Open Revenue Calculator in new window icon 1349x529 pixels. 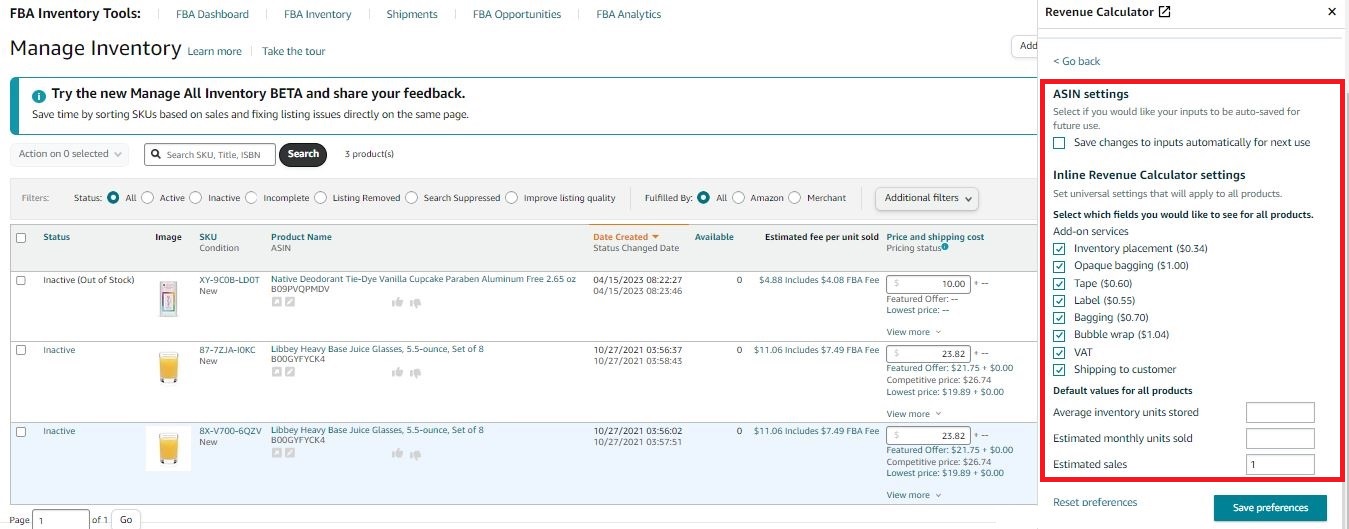[1164, 12]
